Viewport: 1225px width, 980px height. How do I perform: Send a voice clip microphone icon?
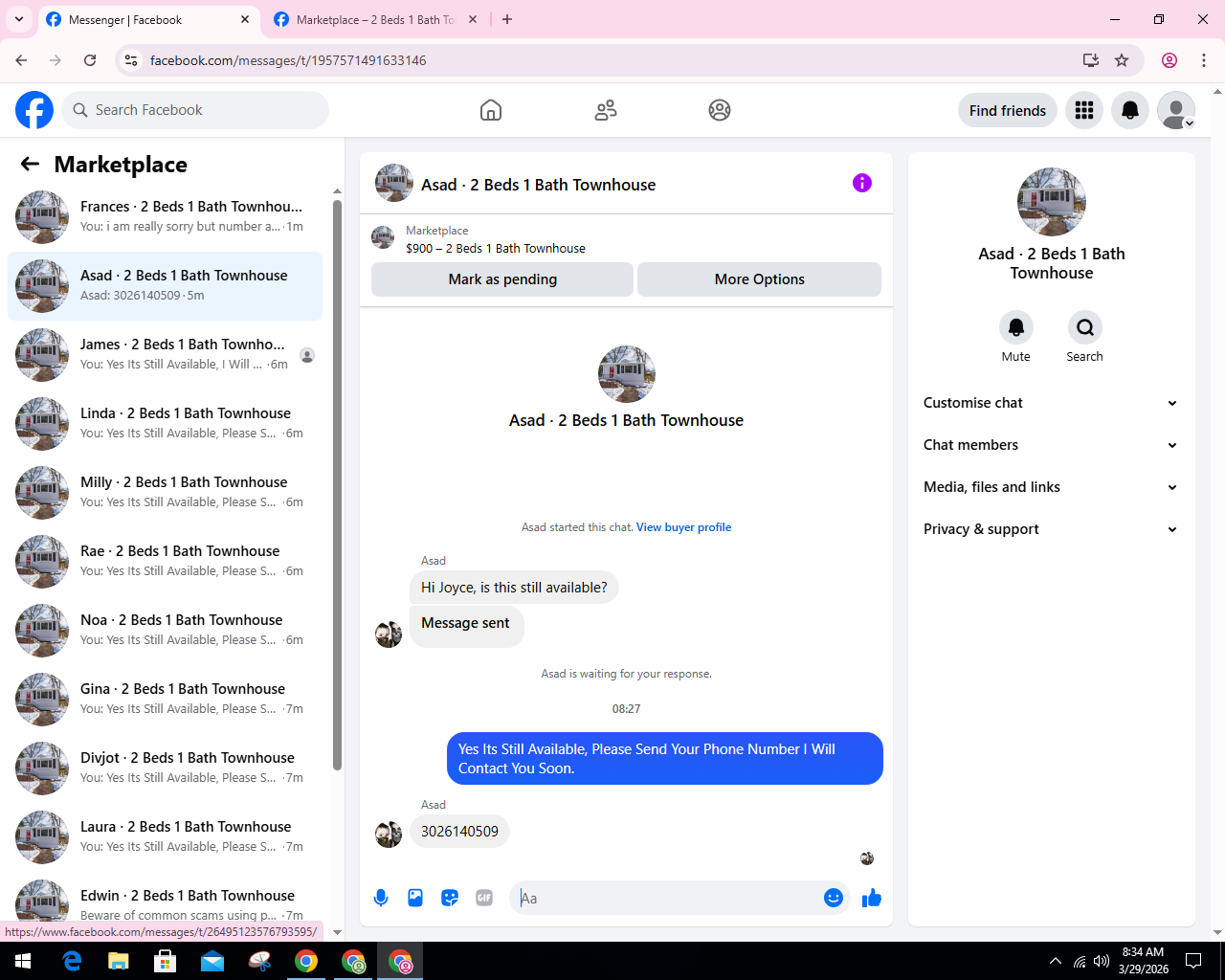(x=381, y=898)
